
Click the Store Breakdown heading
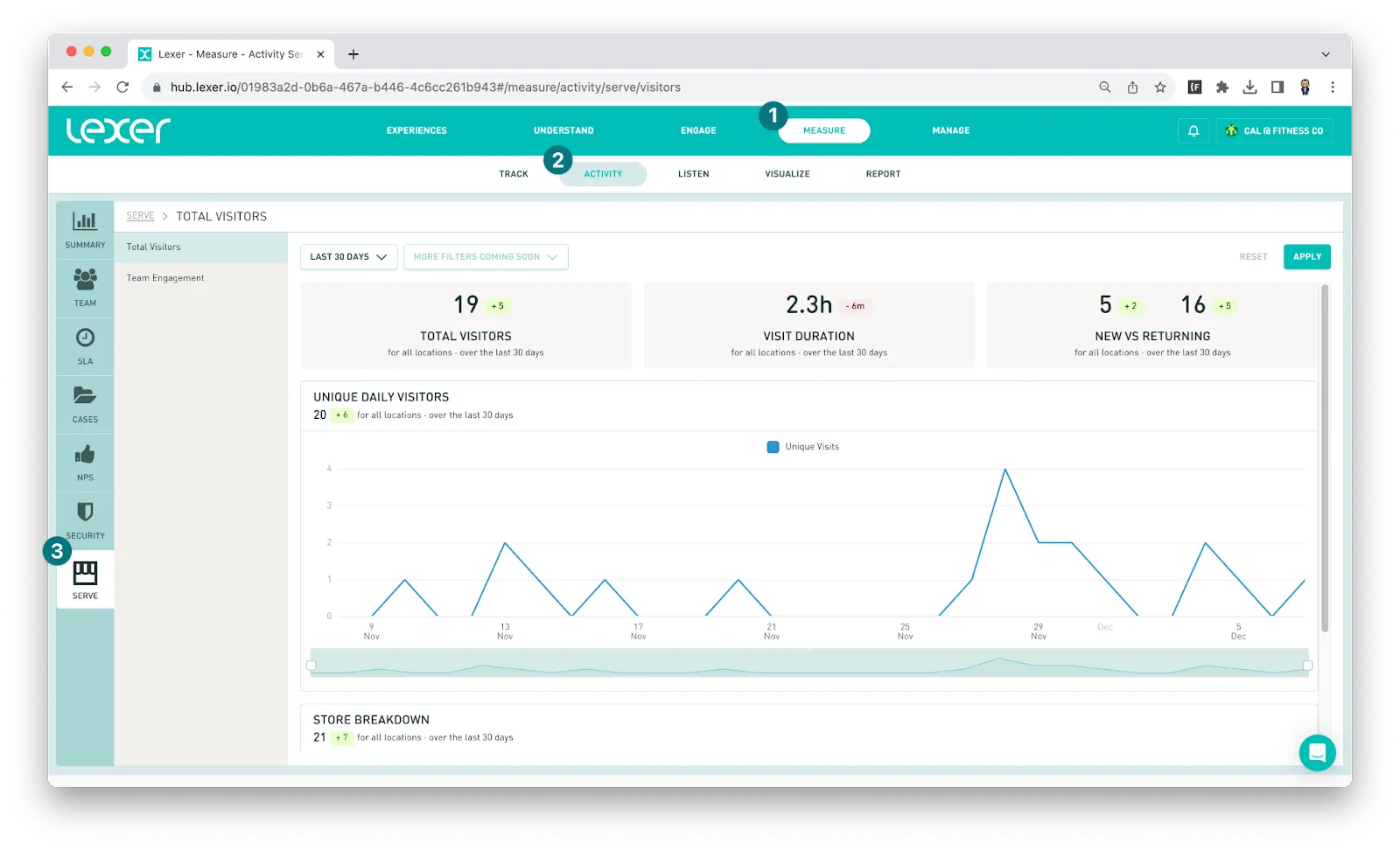(x=371, y=720)
